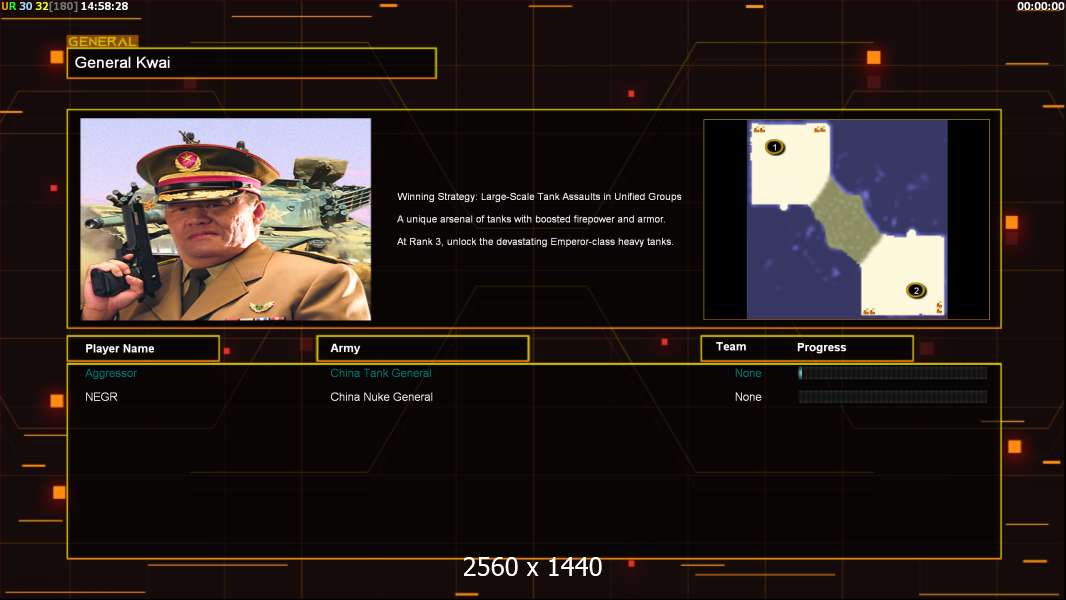Click the Aggressor row team value None
This screenshot has width=1066, height=600.
pos(748,373)
